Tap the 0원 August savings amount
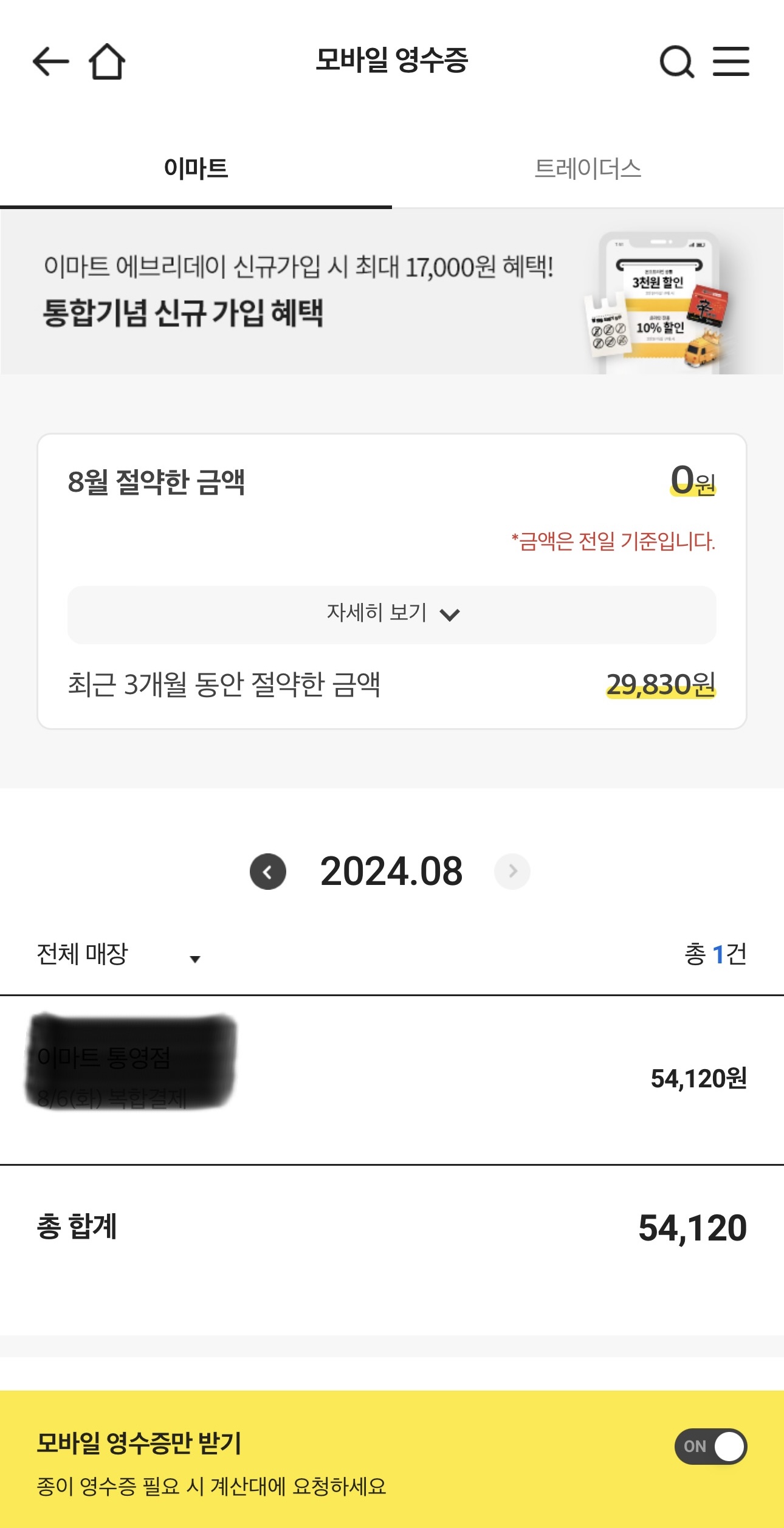The height and width of the screenshot is (1528, 784). pyautogui.click(x=693, y=481)
